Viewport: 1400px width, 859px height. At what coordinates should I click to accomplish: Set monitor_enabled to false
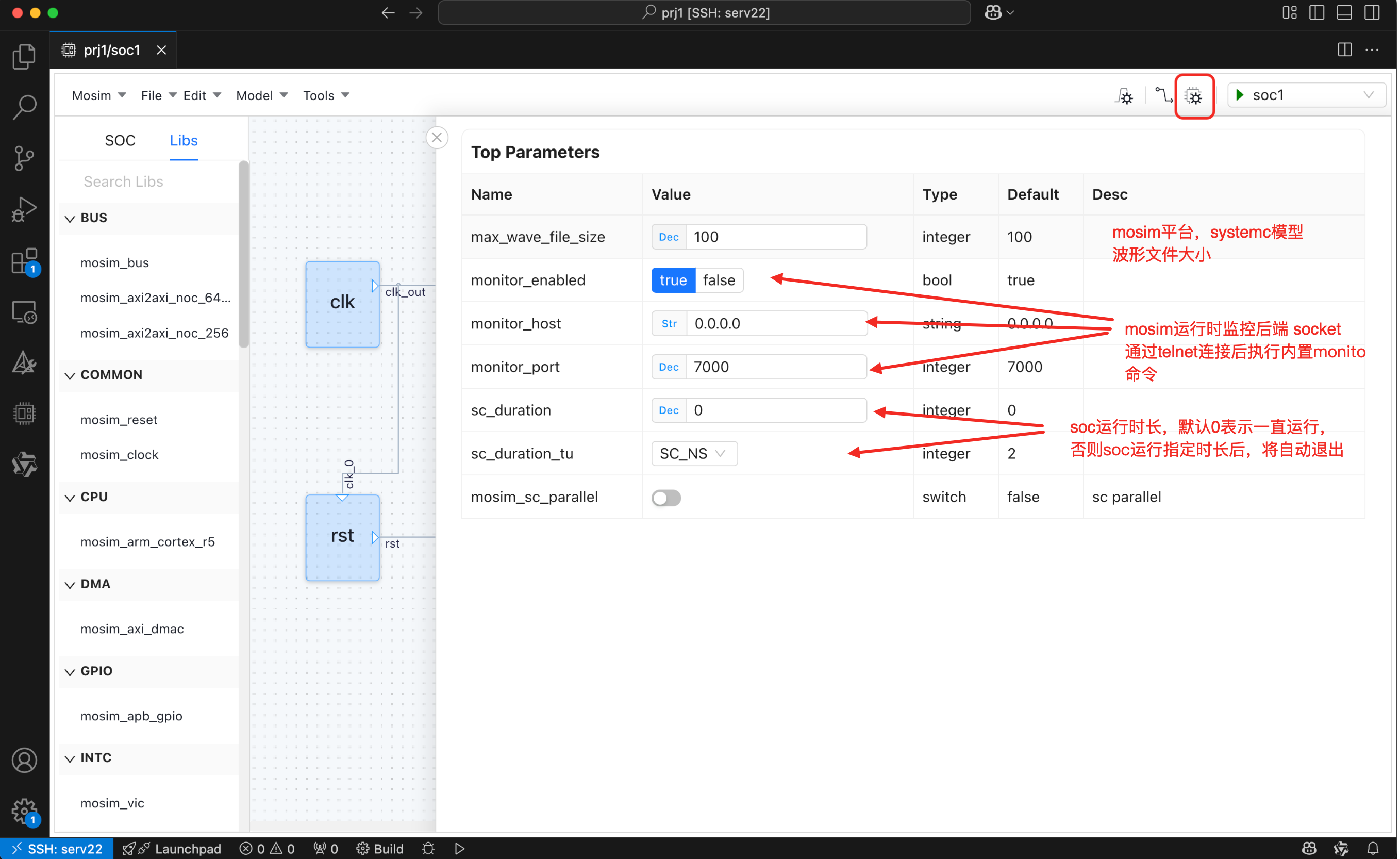719,280
